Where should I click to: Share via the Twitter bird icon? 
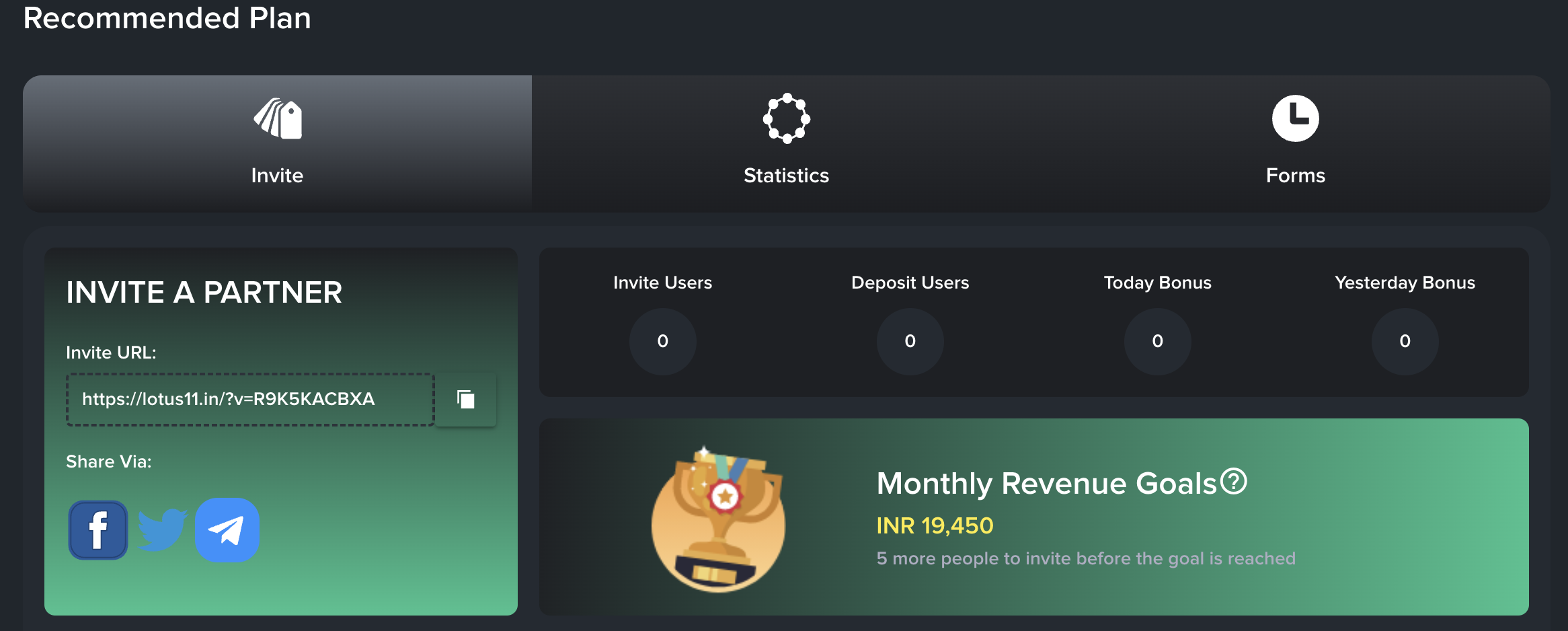point(162,530)
